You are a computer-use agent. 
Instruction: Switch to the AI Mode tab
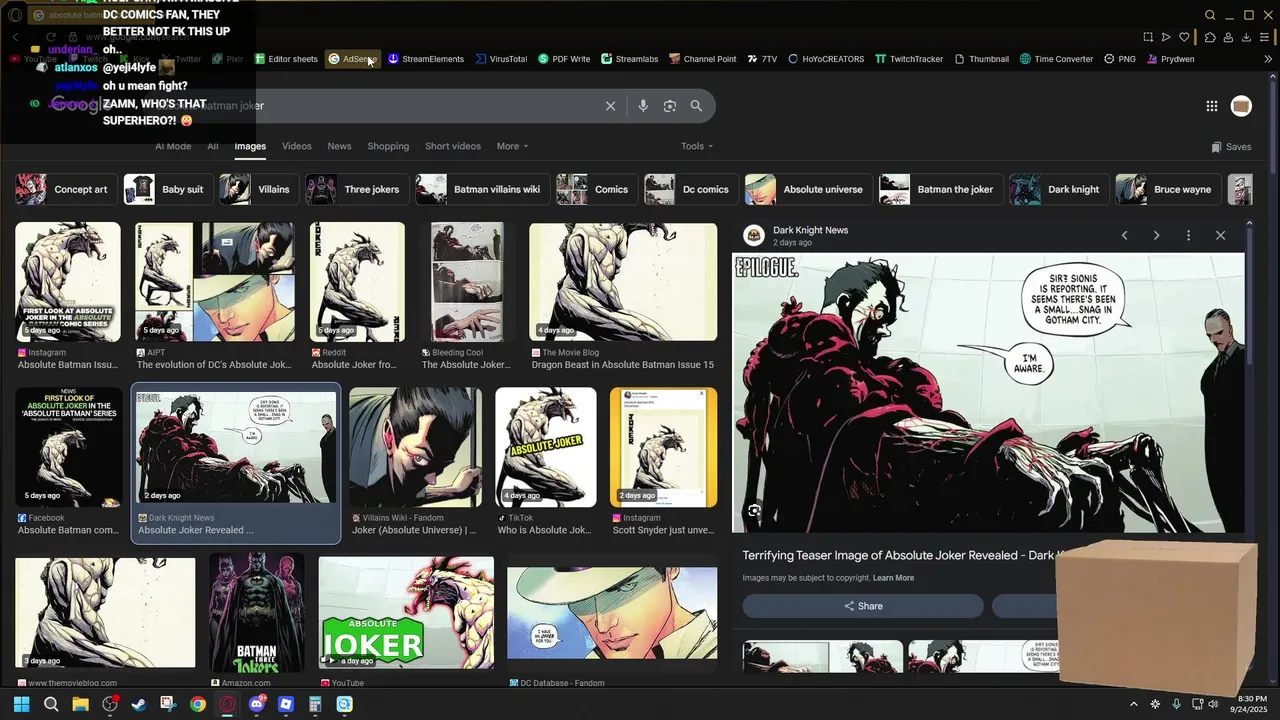tap(173, 146)
